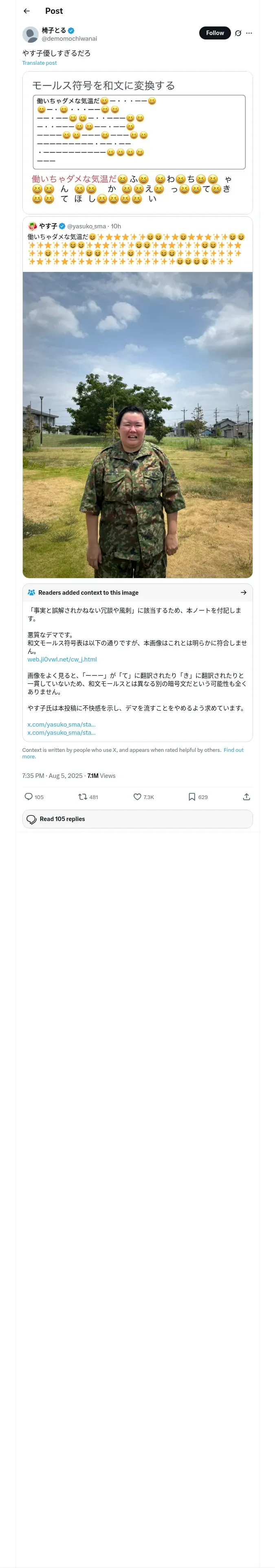The image size is (275, 1568).
Task: Open 椅子とる profile avatar
Action: click(x=31, y=34)
